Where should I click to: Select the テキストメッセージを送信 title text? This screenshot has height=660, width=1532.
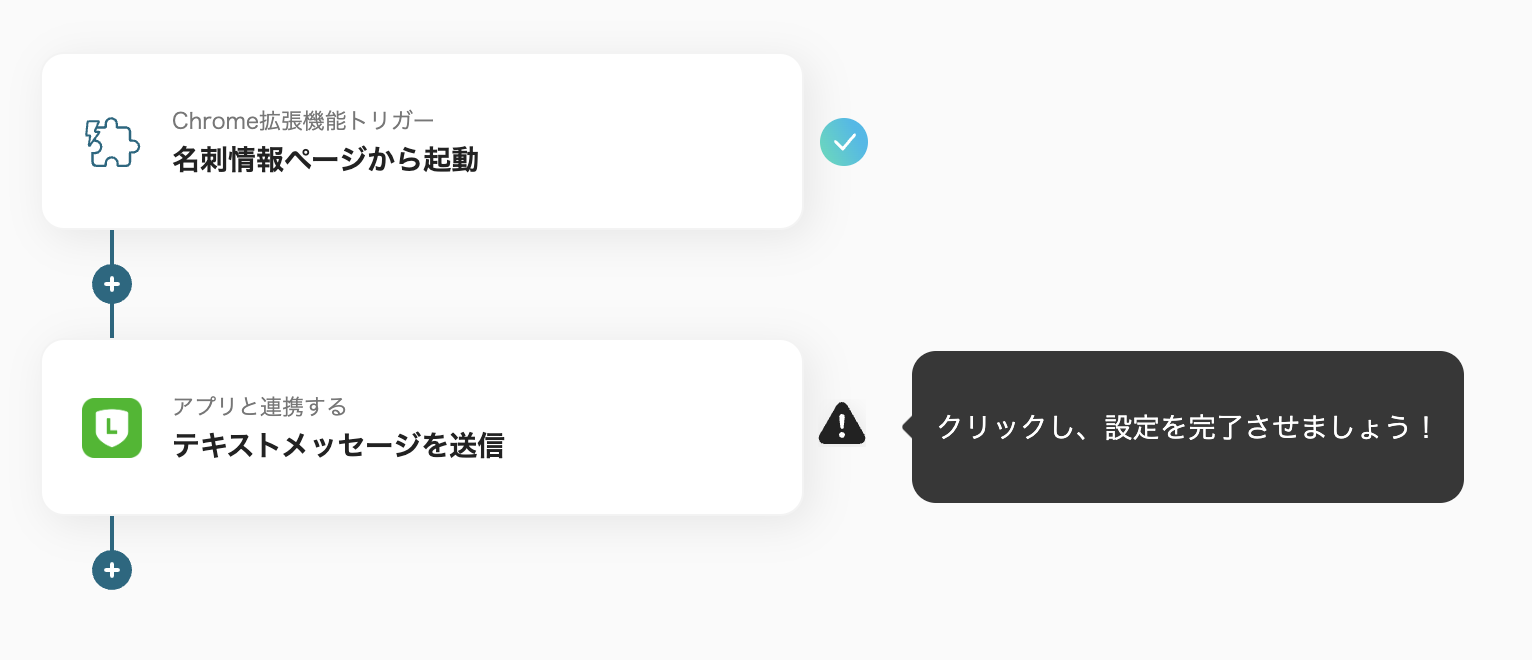338,446
